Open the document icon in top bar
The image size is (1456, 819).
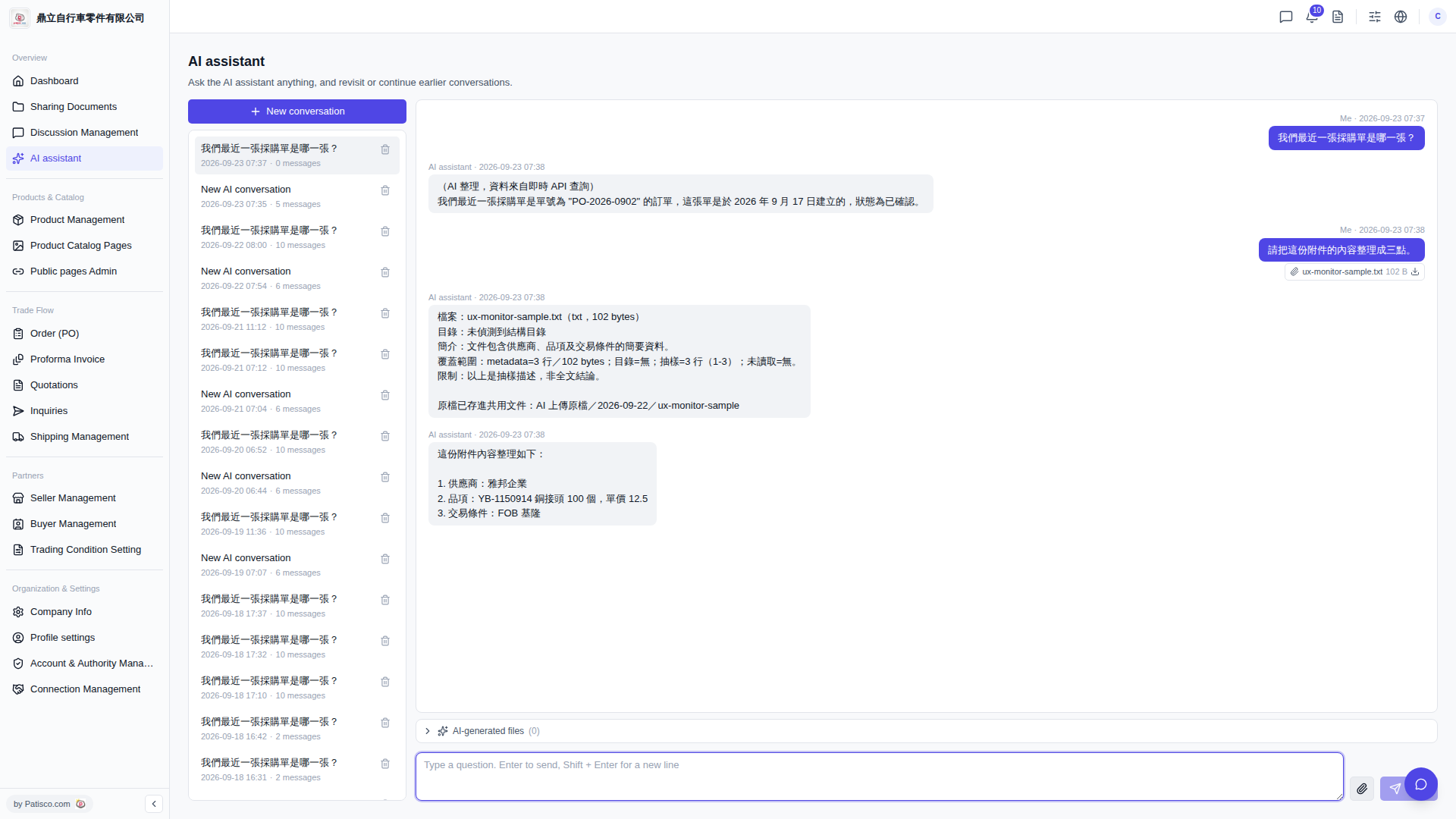coord(1338,17)
